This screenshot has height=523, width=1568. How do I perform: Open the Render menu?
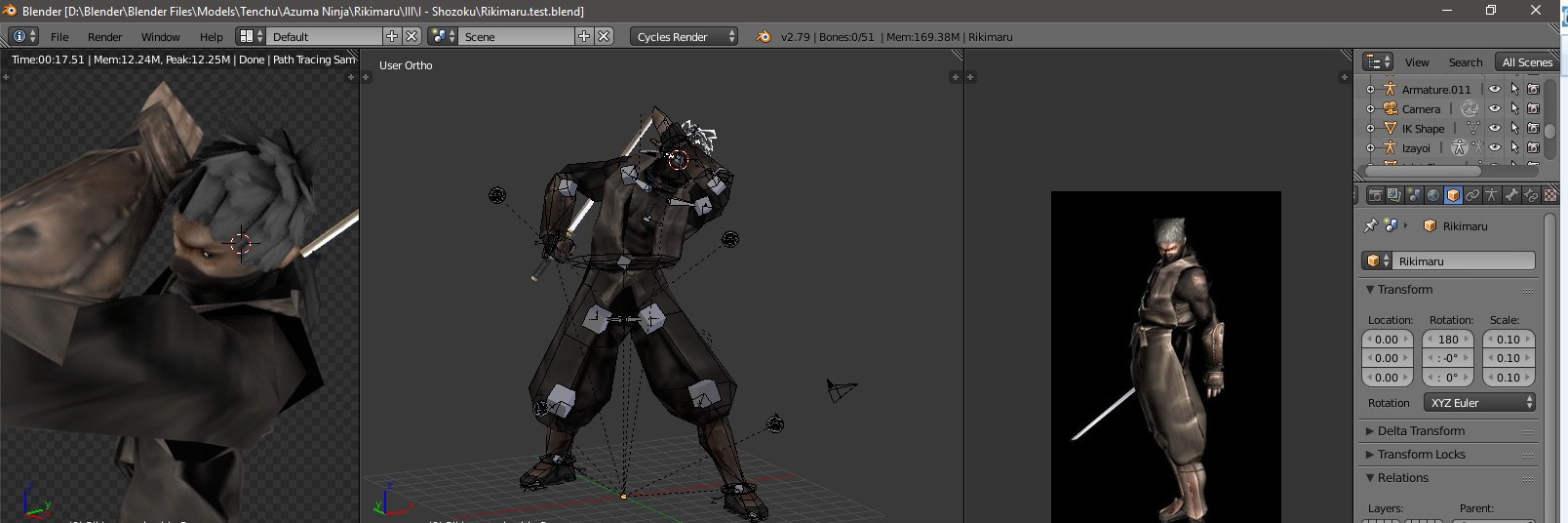pyautogui.click(x=104, y=36)
